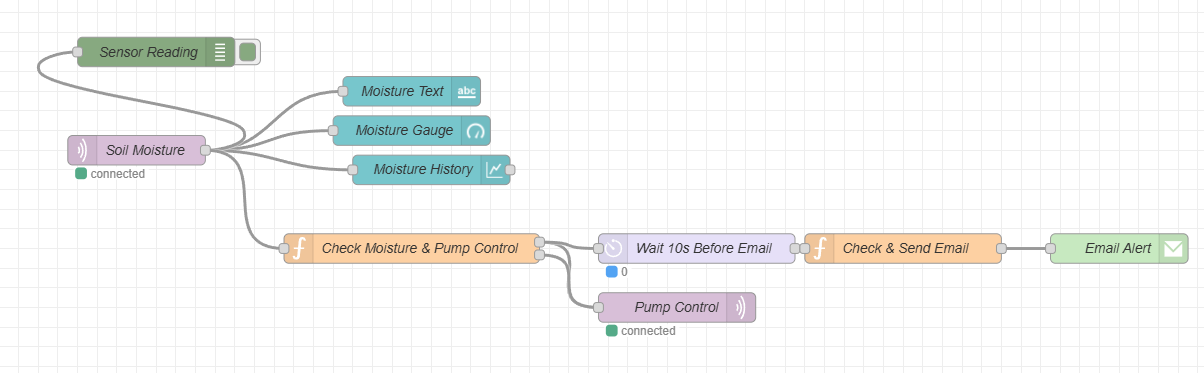The height and width of the screenshot is (373, 1204).
Task: Click the gauge dial icon on Moisture Gauge
Action: pos(476,130)
